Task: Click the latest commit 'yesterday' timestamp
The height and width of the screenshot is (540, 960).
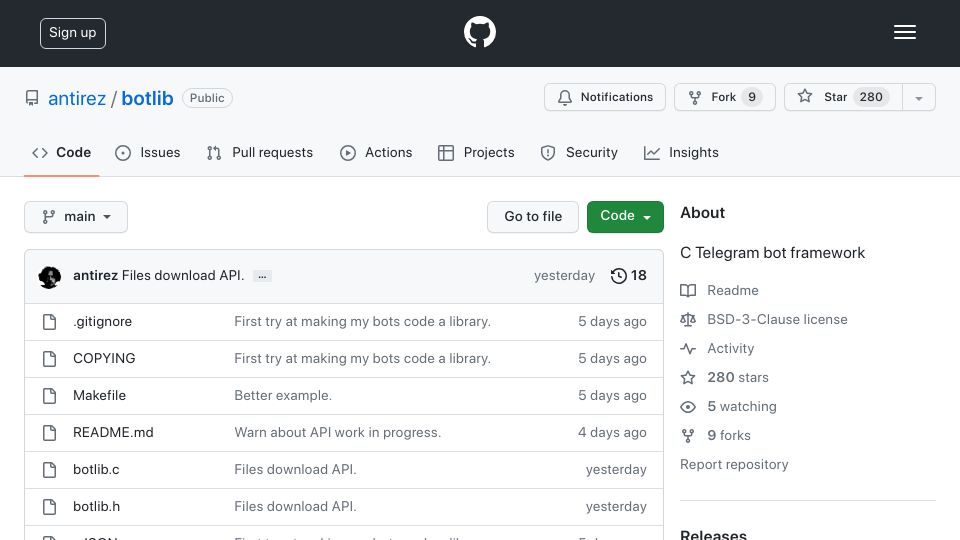Action: click(x=564, y=276)
